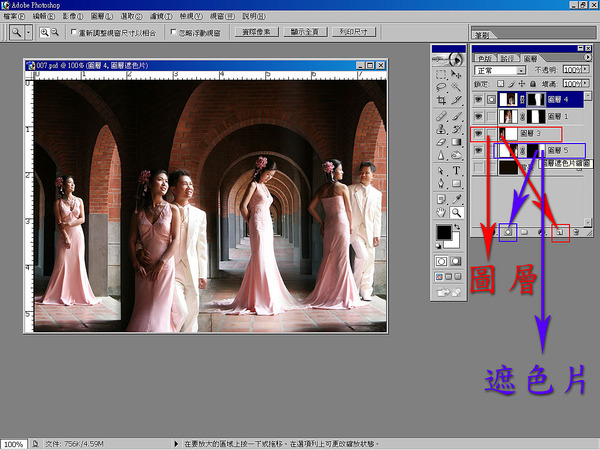Swap foreground and background colors
The height and width of the screenshot is (450, 600).
coord(457,227)
